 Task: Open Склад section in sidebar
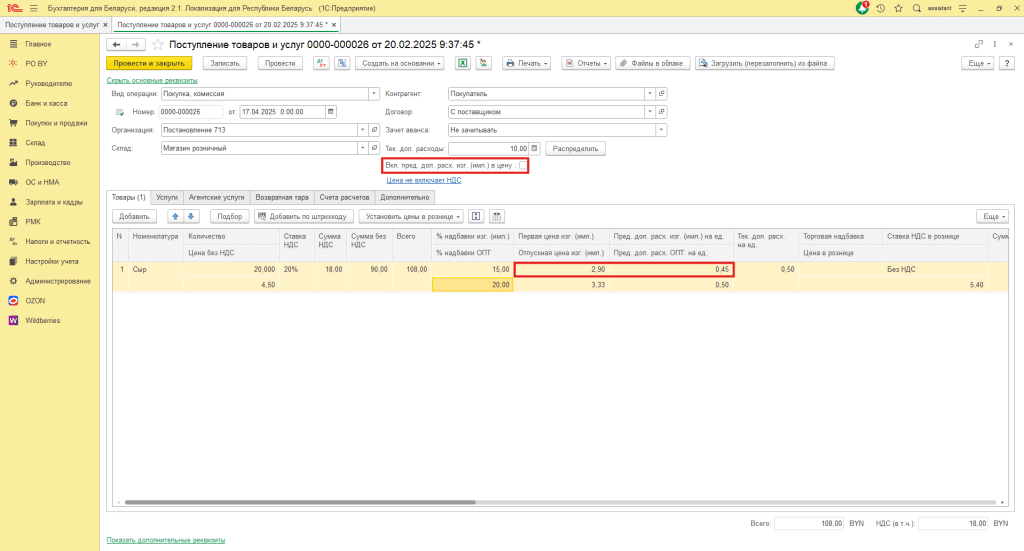click(35, 142)
